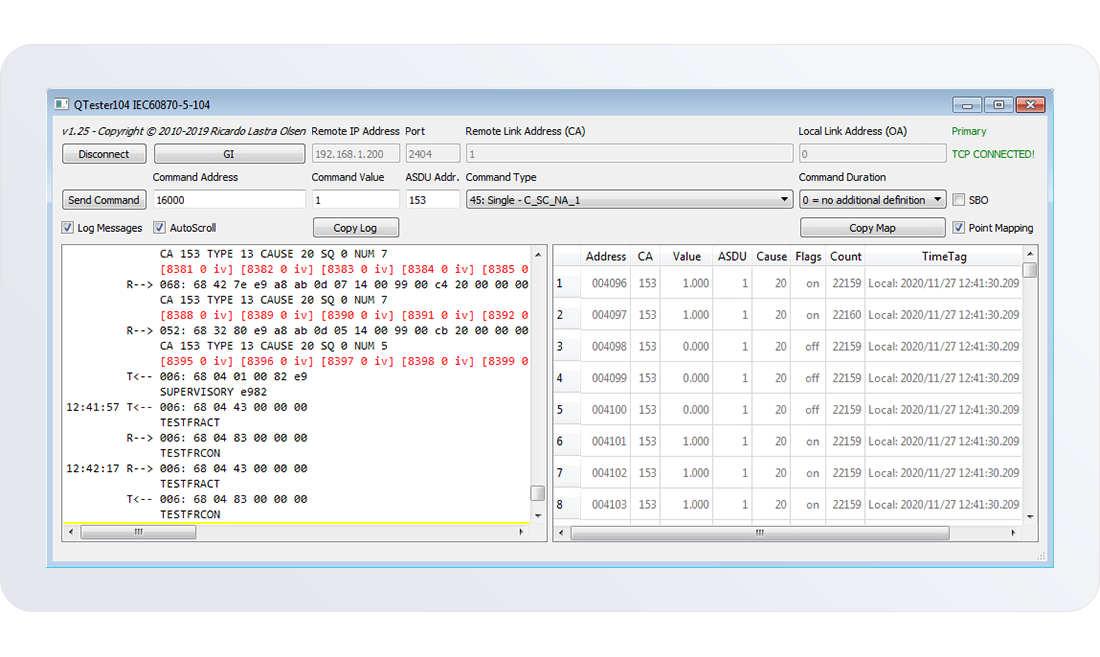The width and height of the screenshot is (1100, 657).
Task: Click the Command Value field
Action: pyautogui.click(x=355, y=200)
